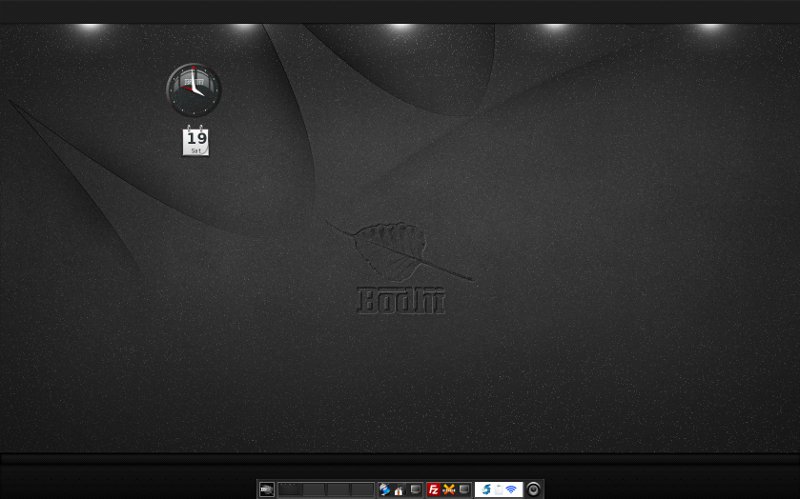Open the Wi-Fi network tray icon
800x499 pixels.
click(x=511, y=490)
